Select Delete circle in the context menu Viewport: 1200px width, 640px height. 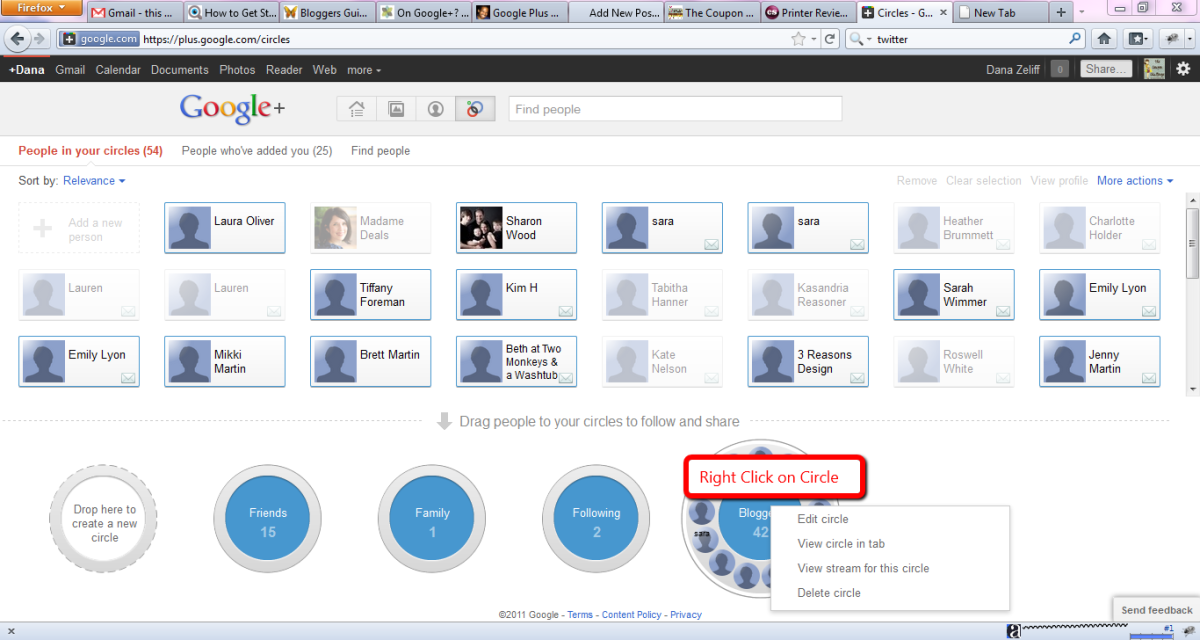829,593
